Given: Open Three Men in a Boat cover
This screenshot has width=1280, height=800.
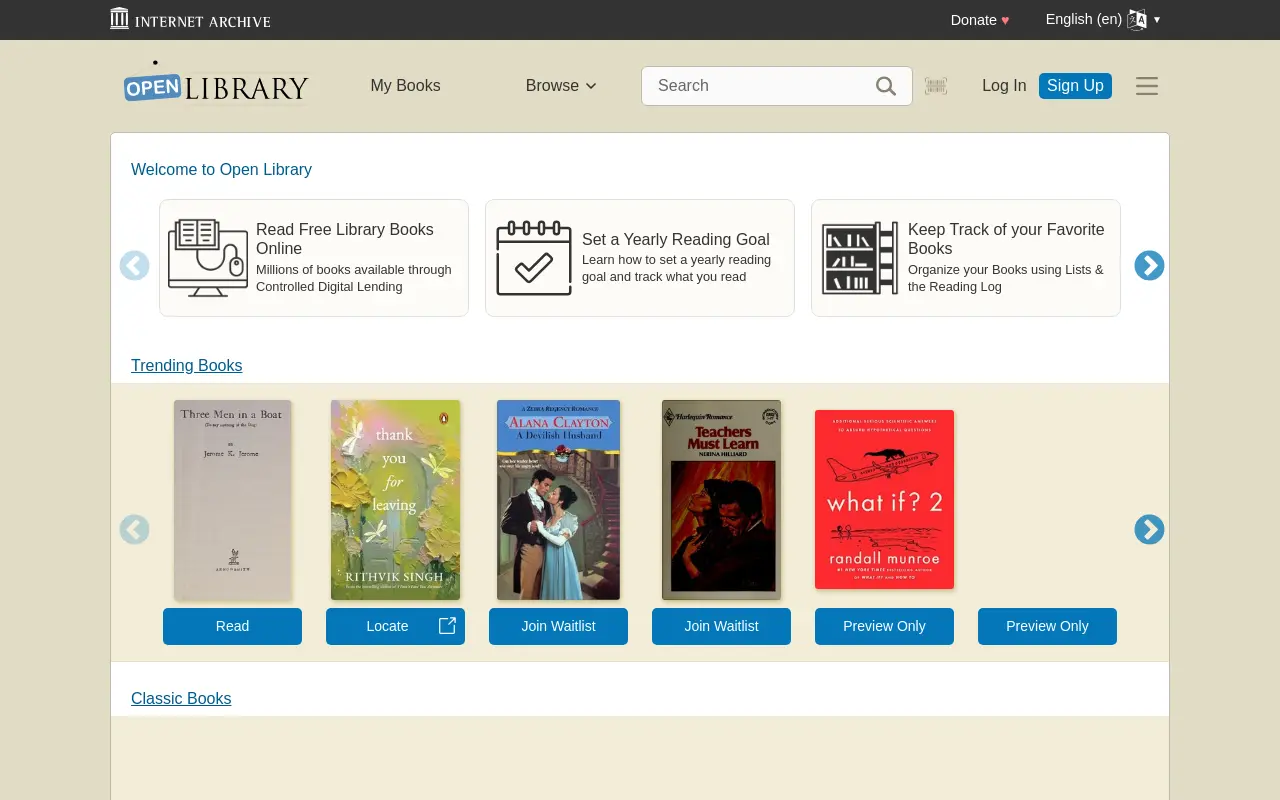Looking at the screenshot, I should 232,500.
